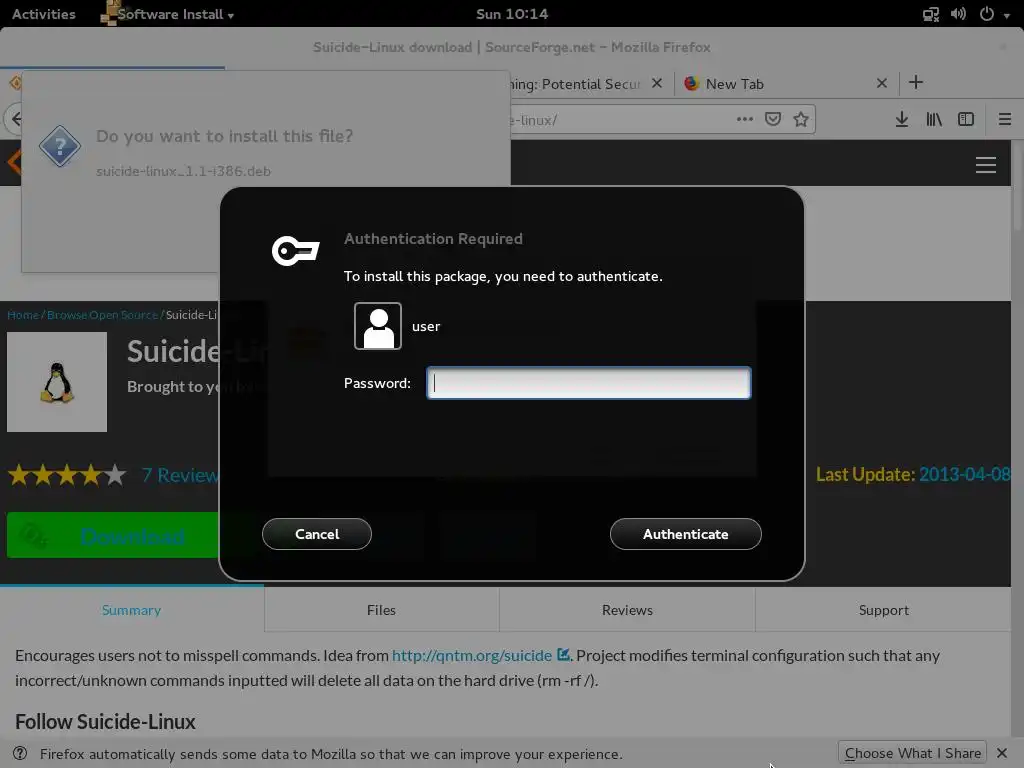The width and height of the screenshot is (1024, 768).
Task: Select the Support tab
Action: [x=884, y=610]
